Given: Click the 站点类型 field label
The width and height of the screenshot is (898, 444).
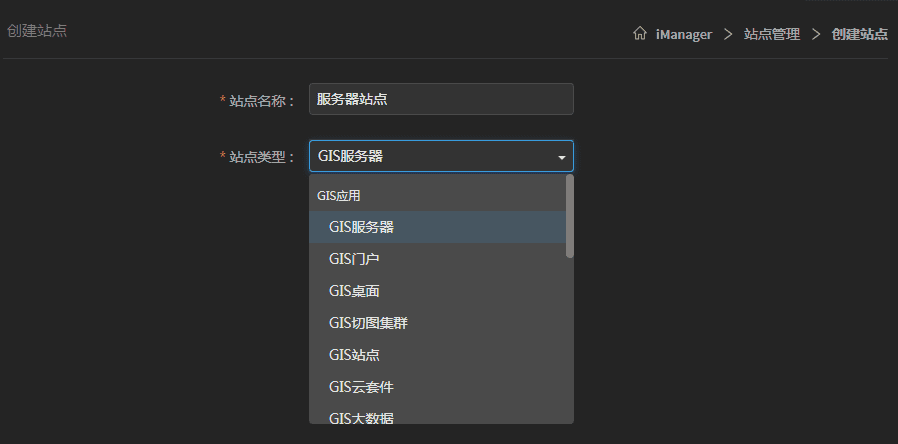Looking at the screenshot, I should 262,157.
